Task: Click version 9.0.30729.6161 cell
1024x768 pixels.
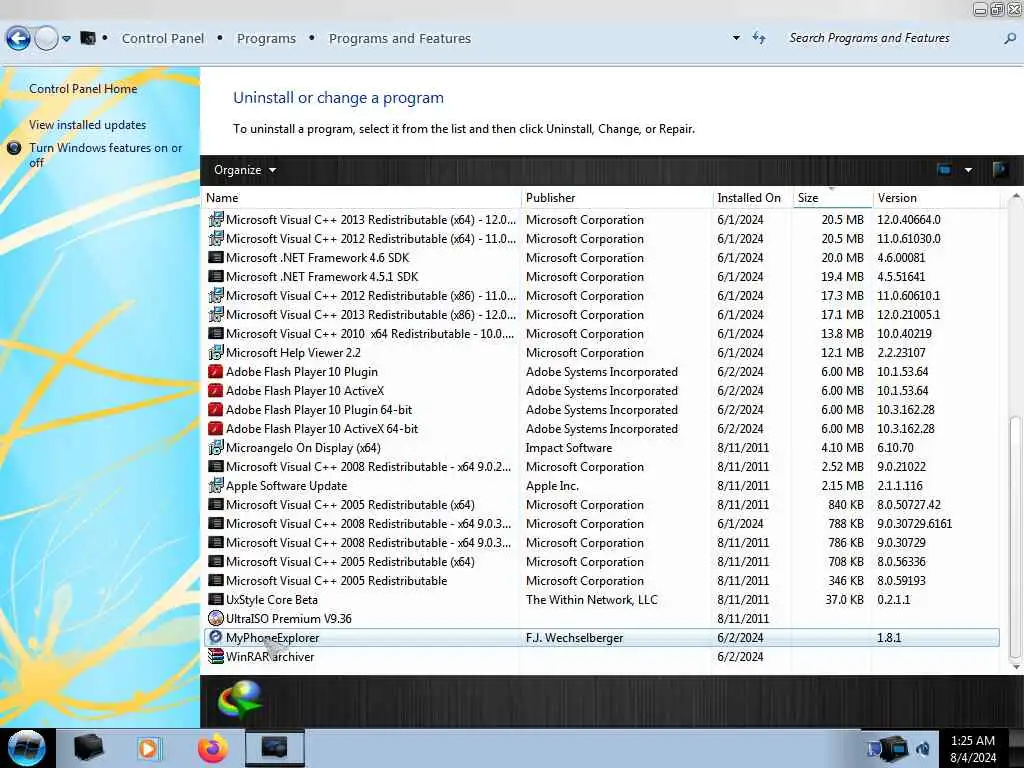Action: pos(914,524)
